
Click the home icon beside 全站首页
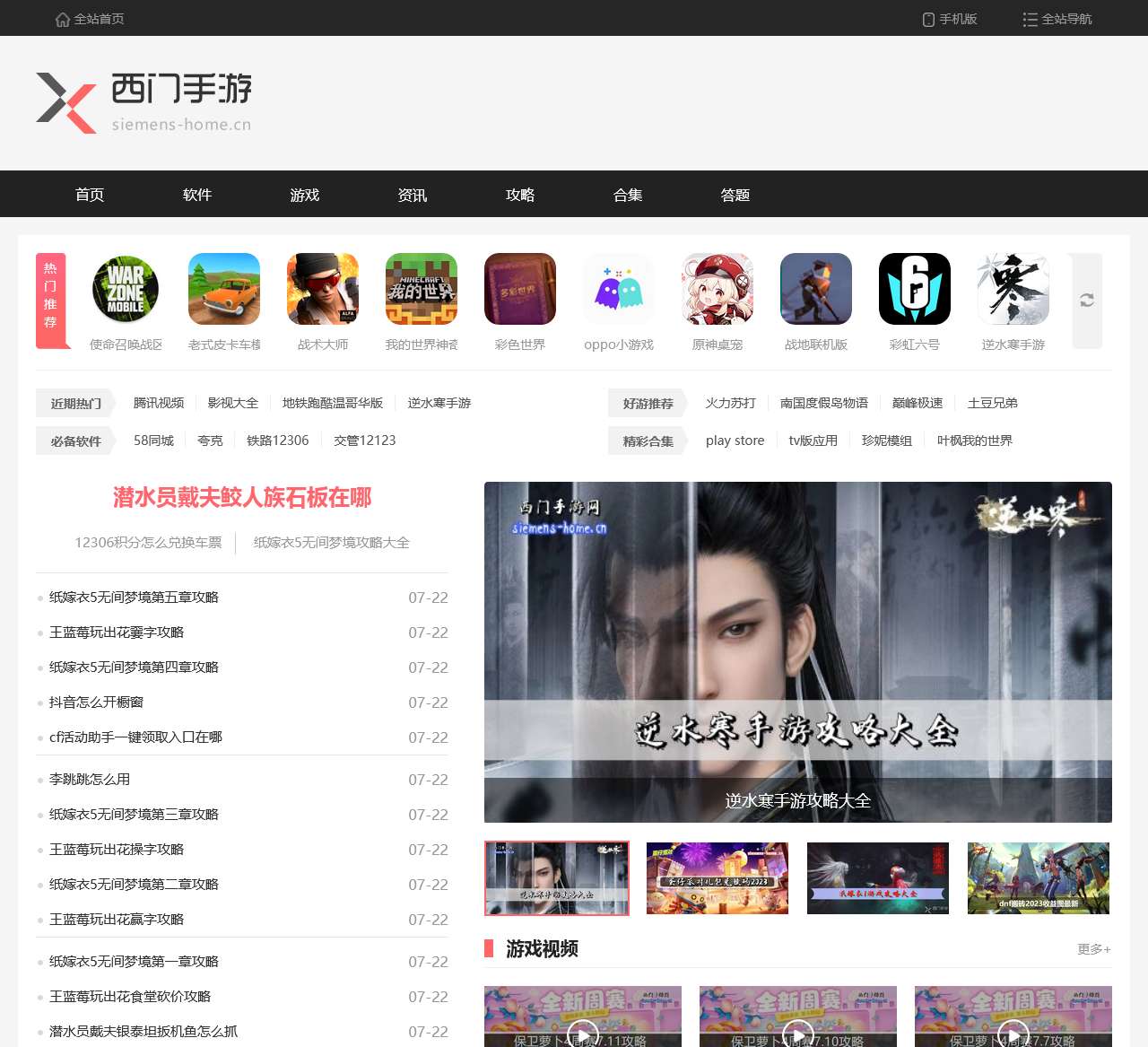point(61,18)
